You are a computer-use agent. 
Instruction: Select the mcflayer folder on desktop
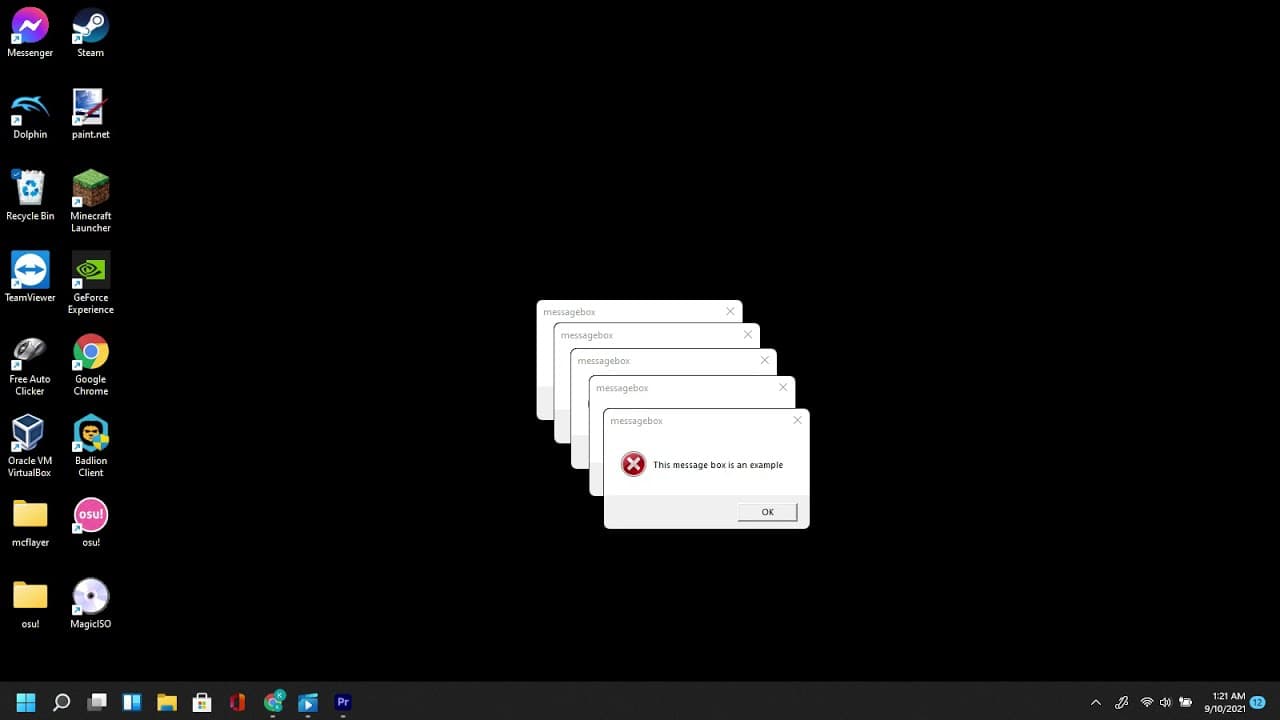coord(30,523)
